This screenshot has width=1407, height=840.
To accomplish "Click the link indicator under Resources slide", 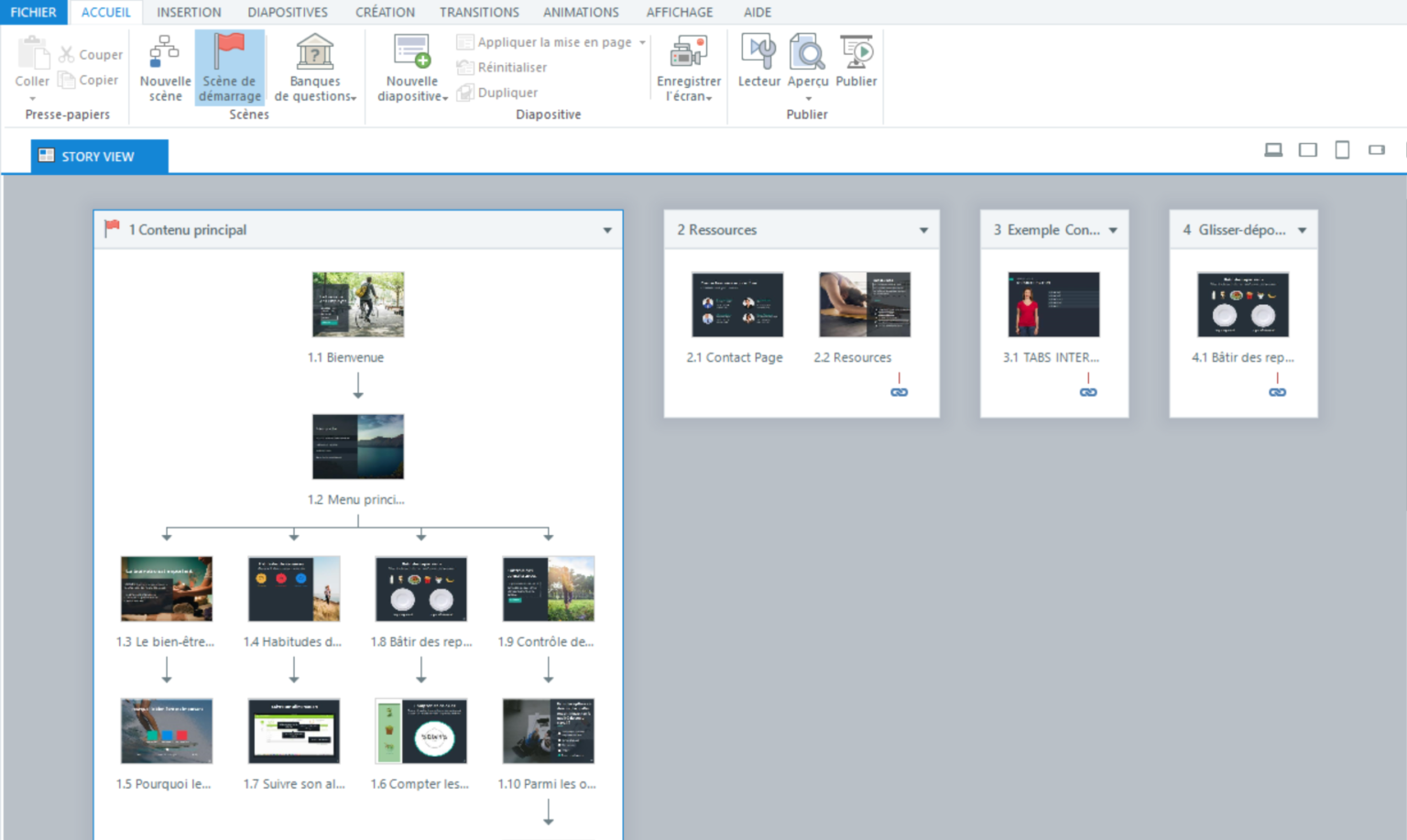I will (x=899, y=391).
